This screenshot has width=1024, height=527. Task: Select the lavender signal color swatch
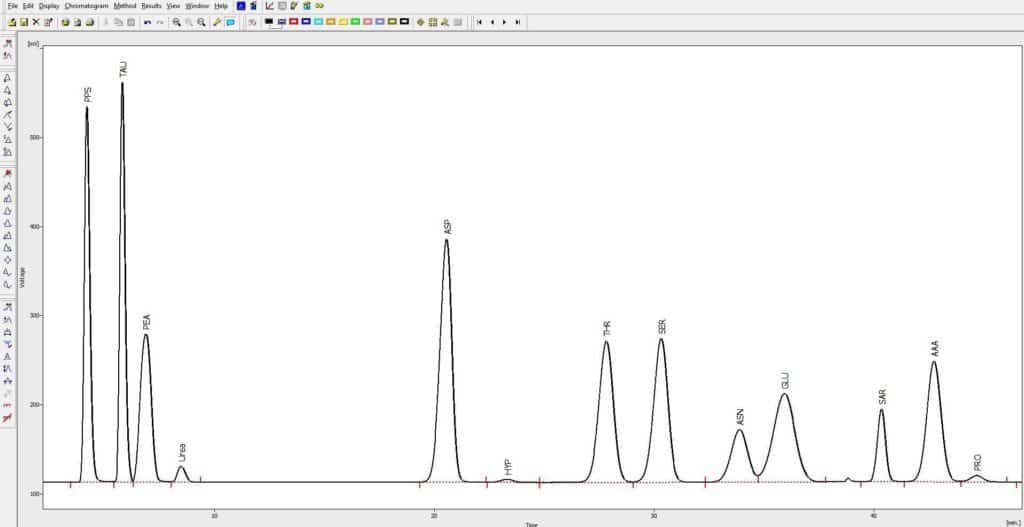379,22
